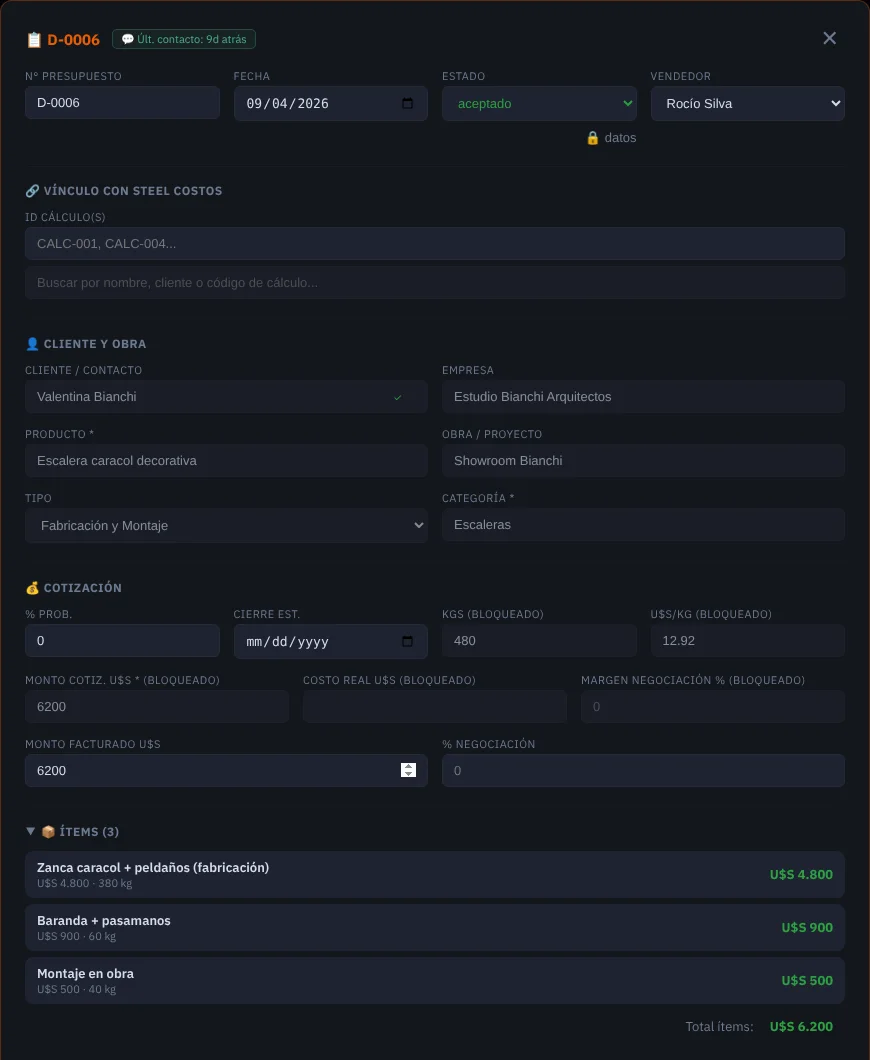
Task: Open the Vendedor dropdown showing Rocío Silva
Action: pyautogui.click(x=748, y=103)
